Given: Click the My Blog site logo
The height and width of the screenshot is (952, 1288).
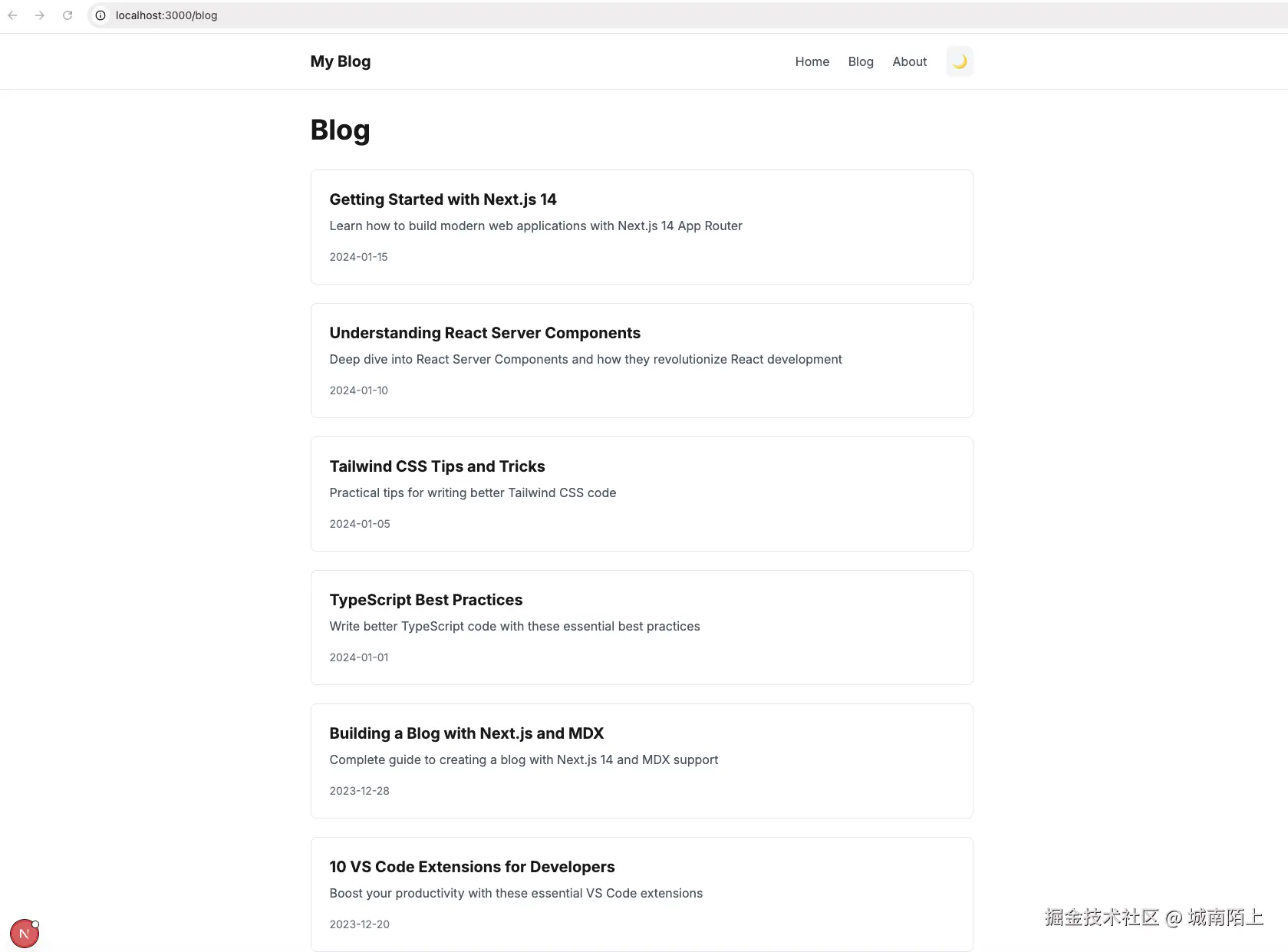Looking at the screenshot, I should 340,62.
